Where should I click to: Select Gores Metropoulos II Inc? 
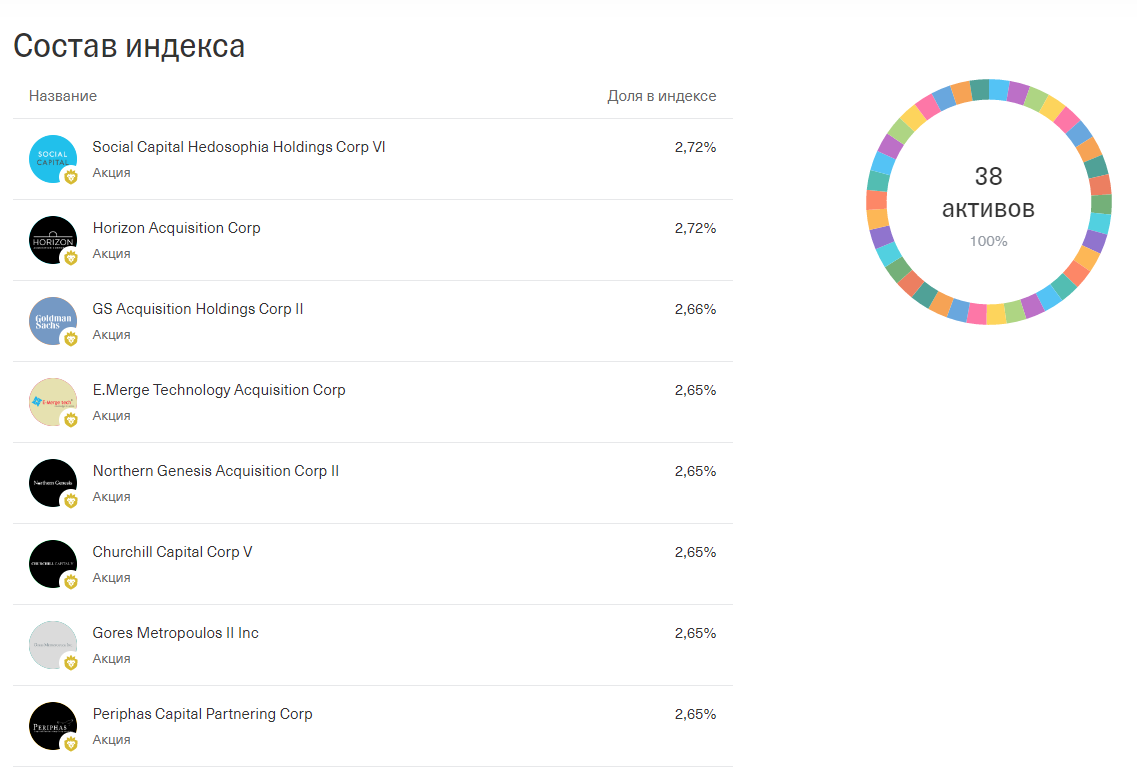(x=176, y=633)
